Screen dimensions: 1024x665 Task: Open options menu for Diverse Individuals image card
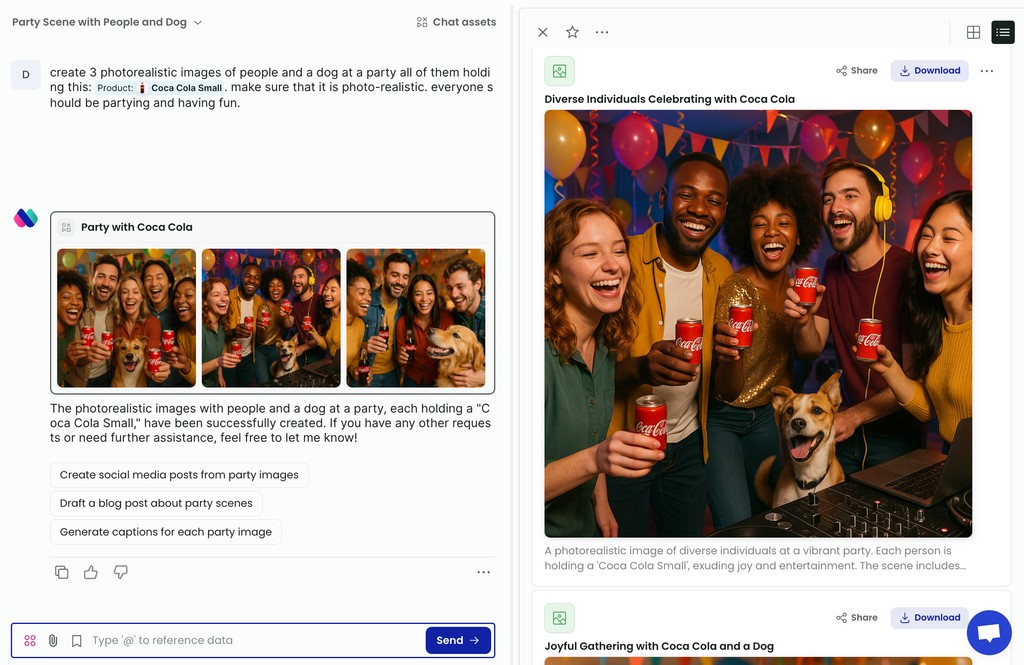(x=987, y=71)
